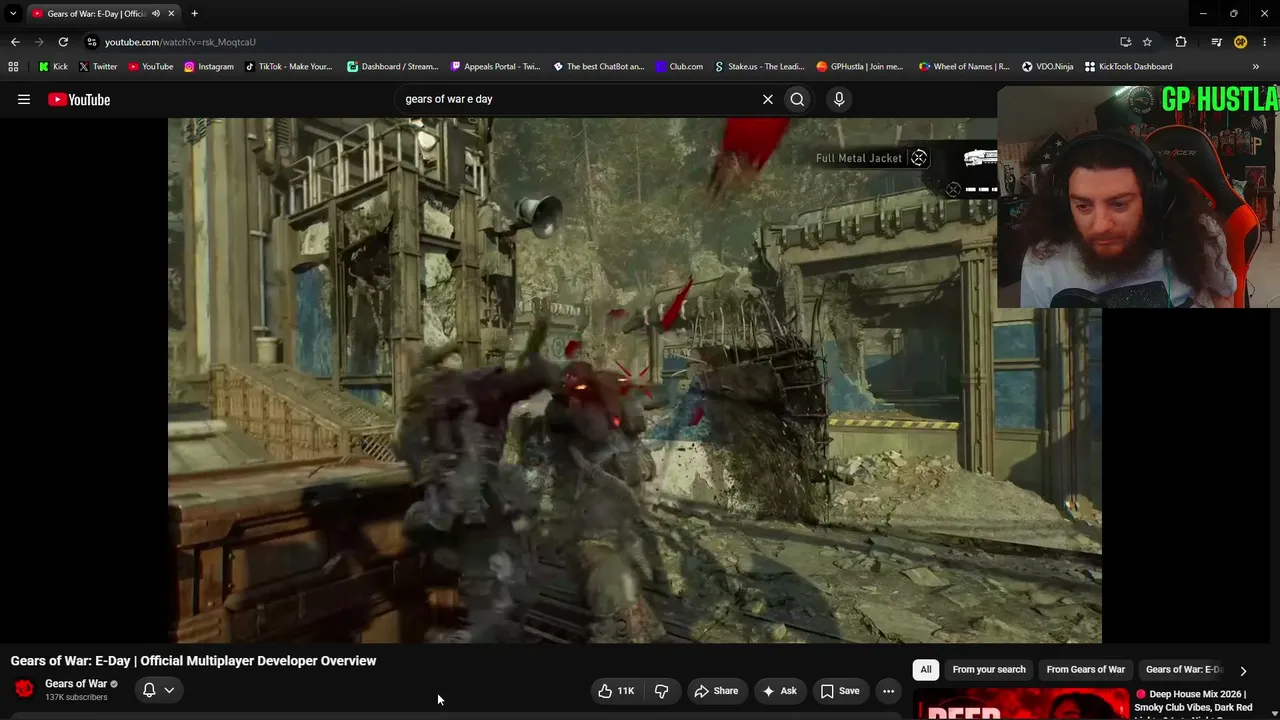Show hidden bookmarks with double chevron
Image resolution: width=1280 pixels, height=720 pixels.
tap(1256, 67)
